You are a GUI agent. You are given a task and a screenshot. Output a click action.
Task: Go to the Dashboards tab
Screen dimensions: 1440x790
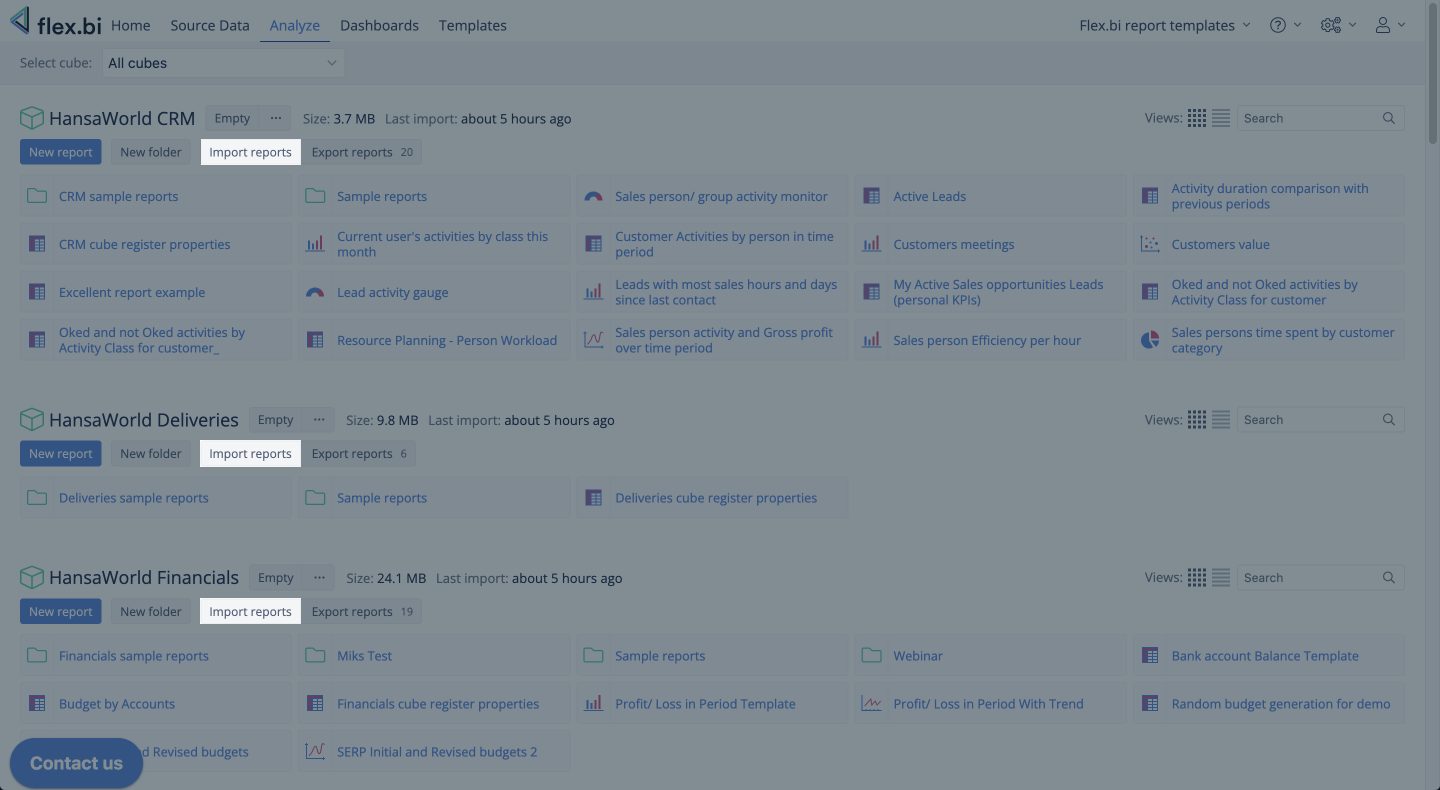click(x=379, y=26)
